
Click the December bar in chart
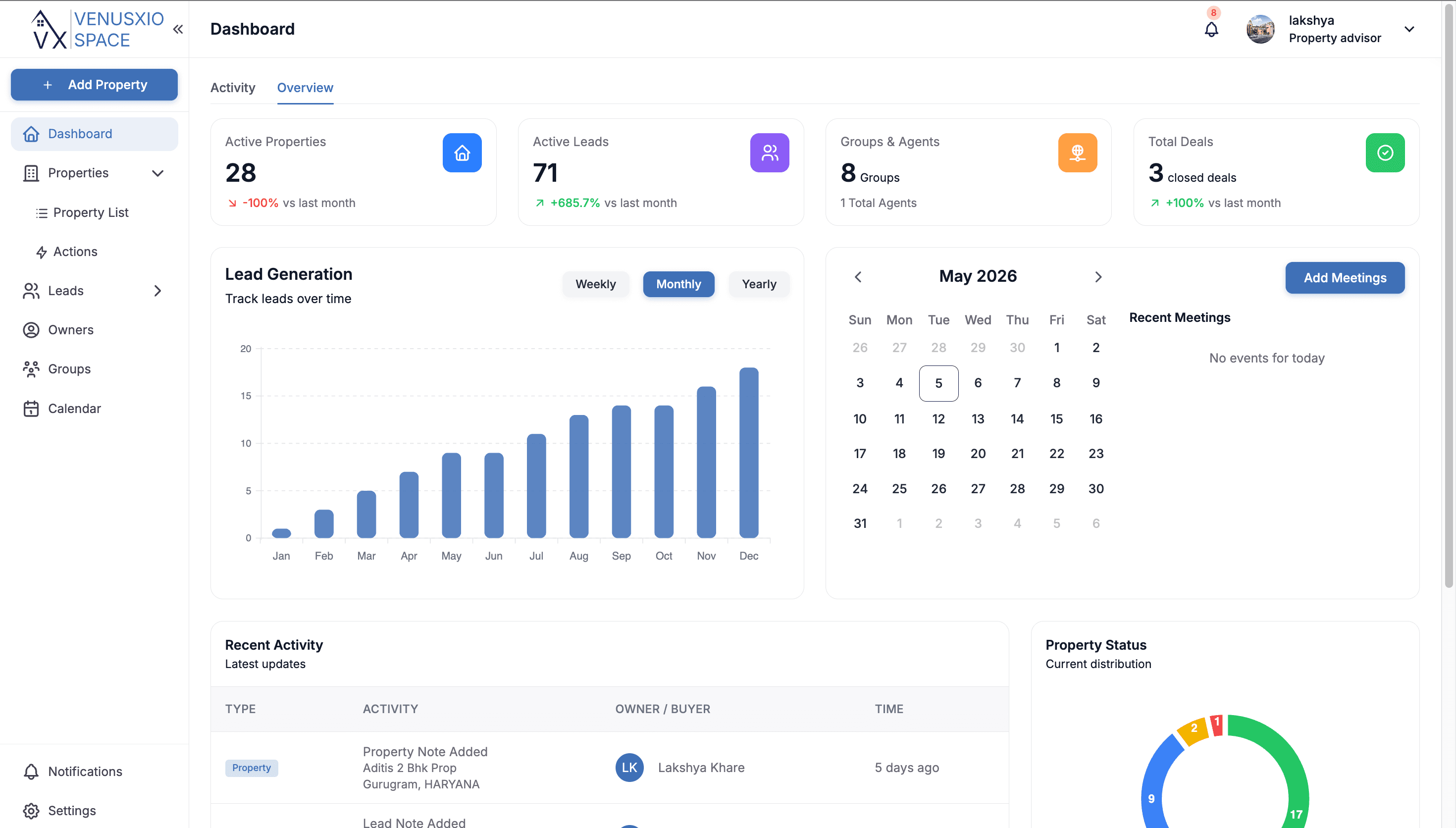(x=749, y=453)
